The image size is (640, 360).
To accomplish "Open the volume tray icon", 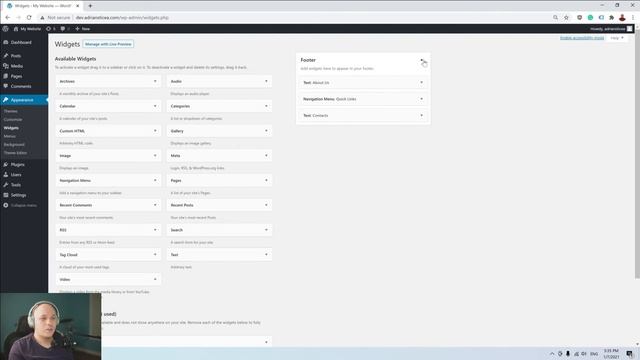I will point(584,354).
